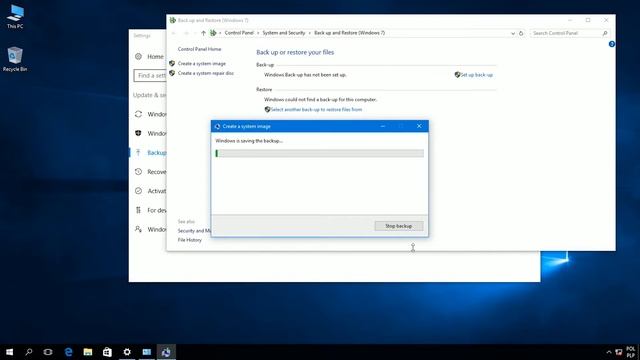Click the address bar Control Panel icon

click(x=213, y=33)
